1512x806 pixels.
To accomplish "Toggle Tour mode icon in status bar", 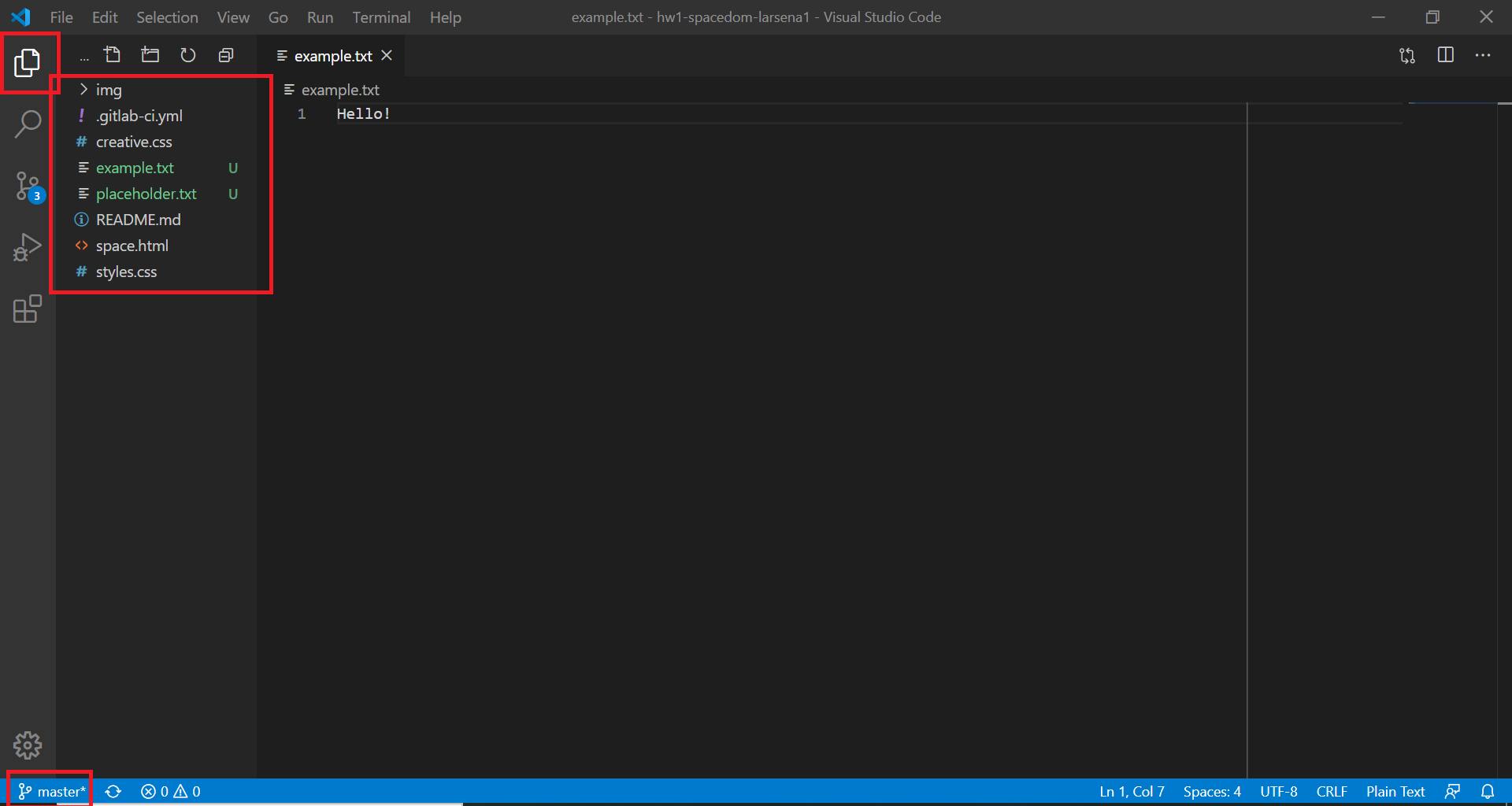I will (x=1453, y=791).
